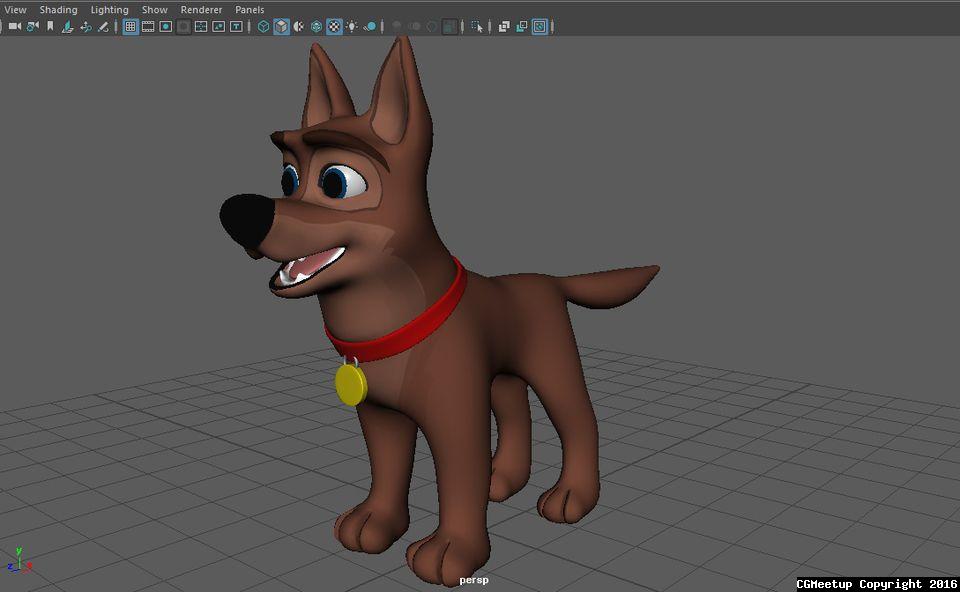Open the Grease Pencil tool

(x=103, y=26)
